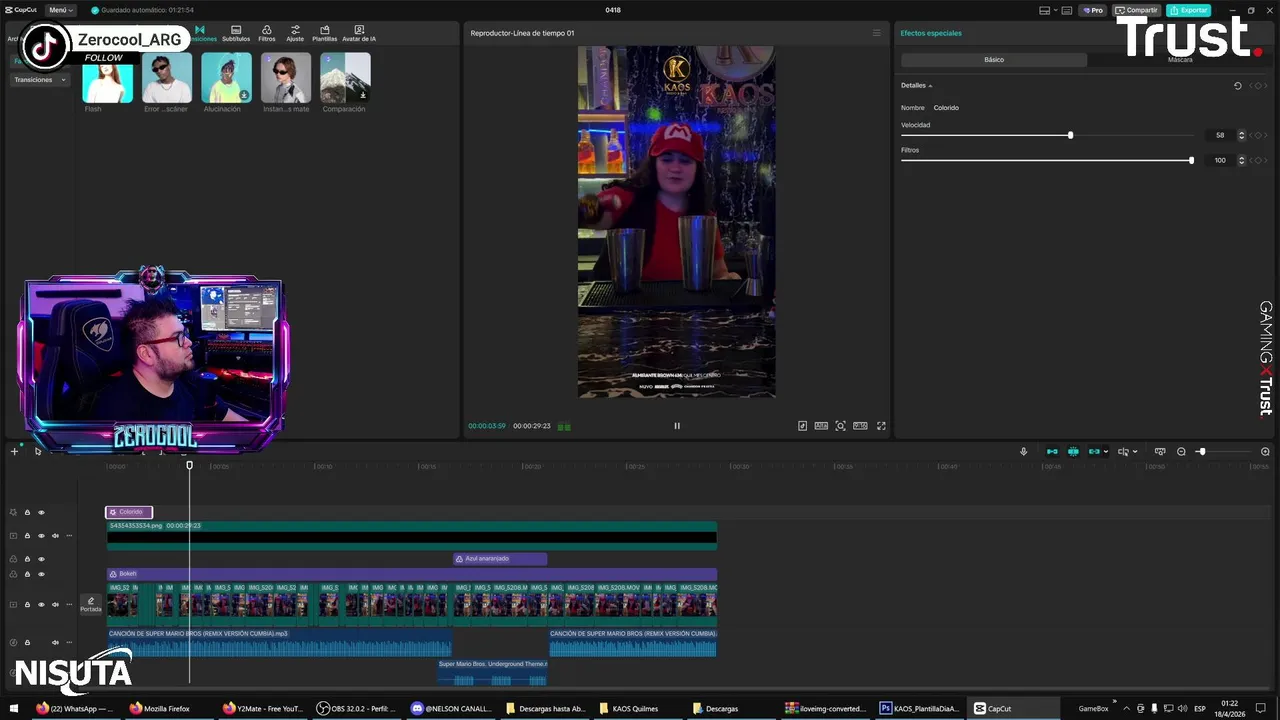Adjust the Filtros value stepper
Viewport: 1280px width, 720px height.
(x=1242, y=160)
